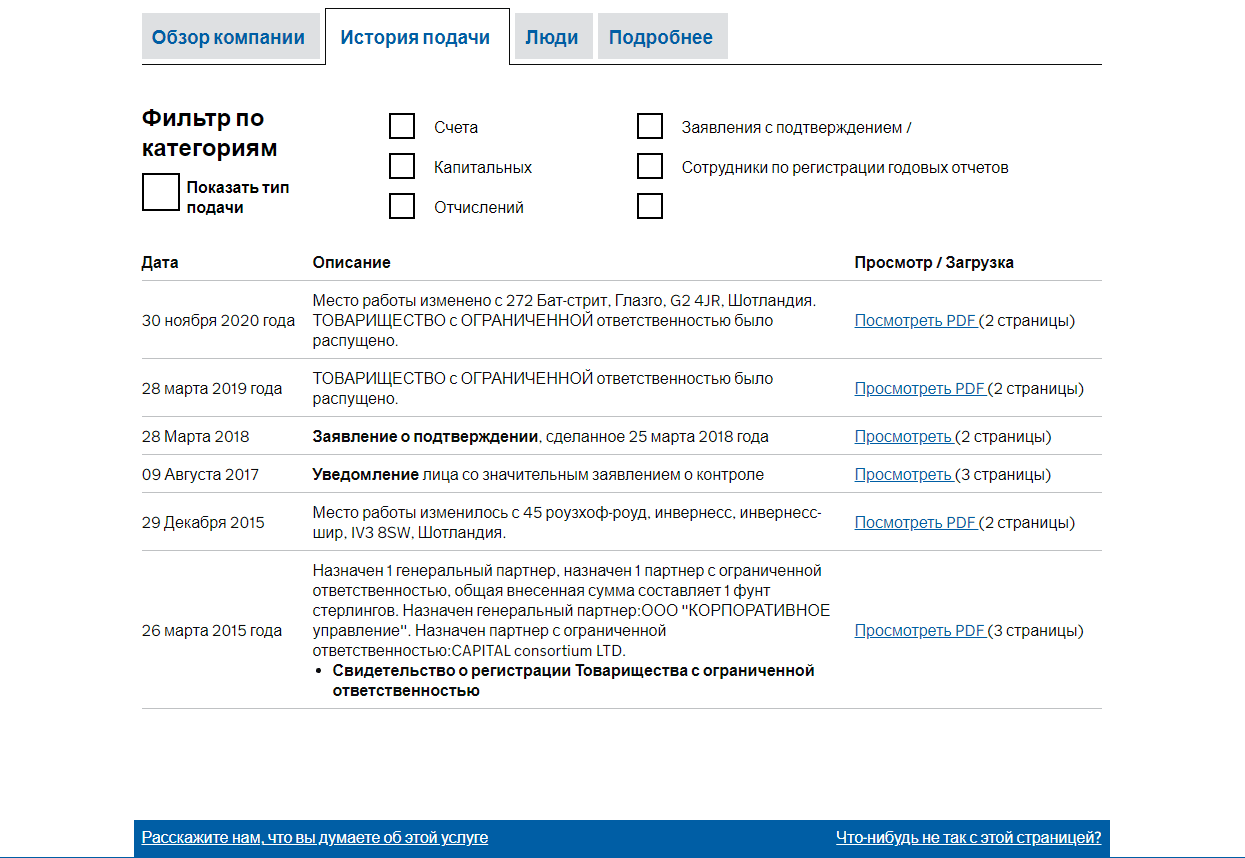Go to the Подробнее tab
Viewport: 1245px width, 858px height.
(661, 38)
